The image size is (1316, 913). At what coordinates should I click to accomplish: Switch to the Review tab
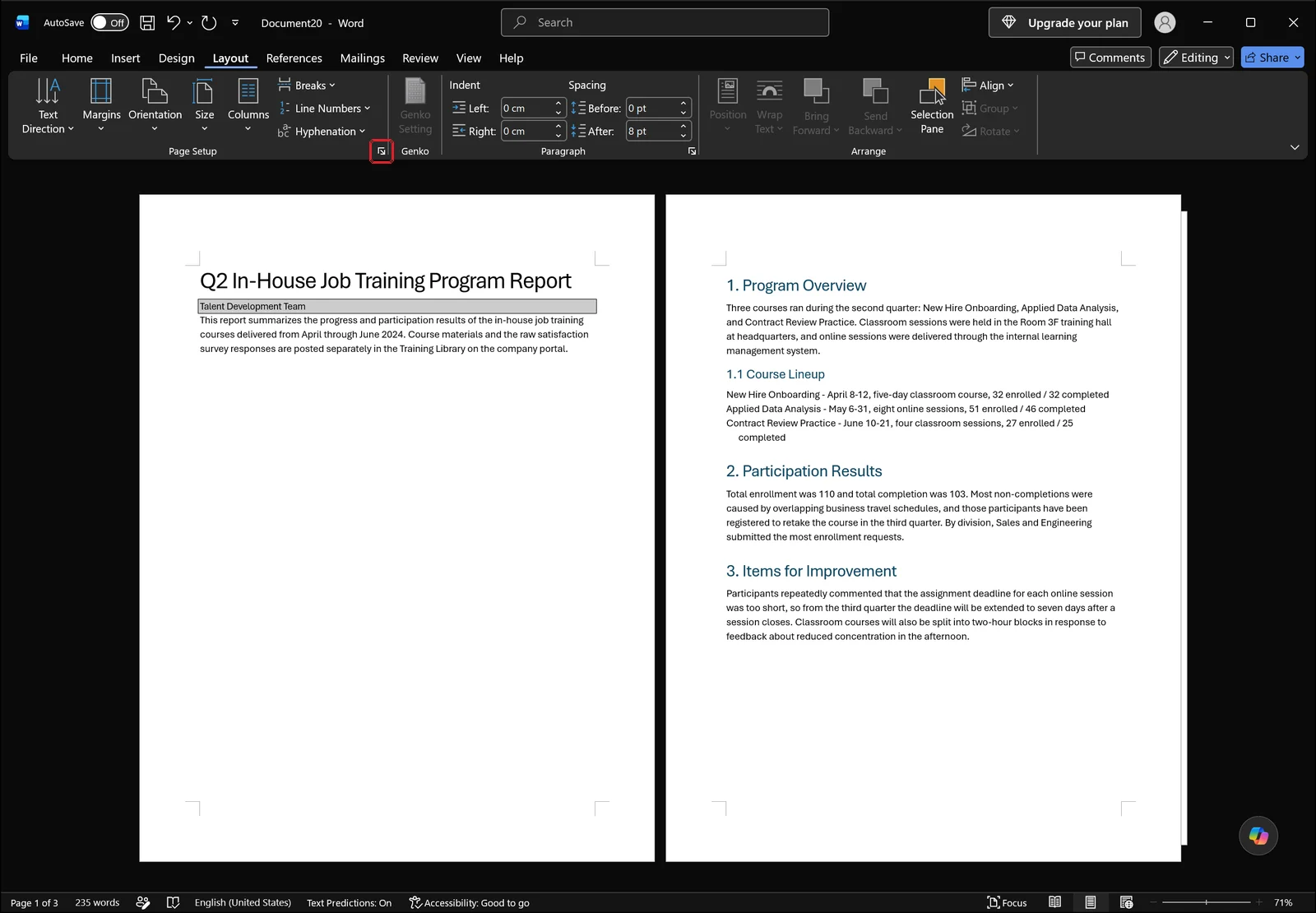tap(420, 58)
